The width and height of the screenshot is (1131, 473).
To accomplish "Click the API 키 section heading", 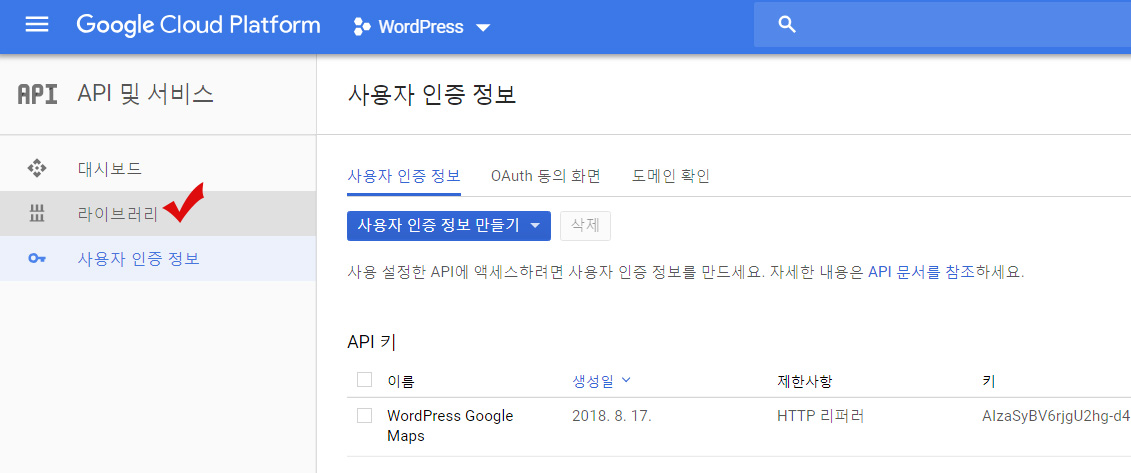I will 371,342.
